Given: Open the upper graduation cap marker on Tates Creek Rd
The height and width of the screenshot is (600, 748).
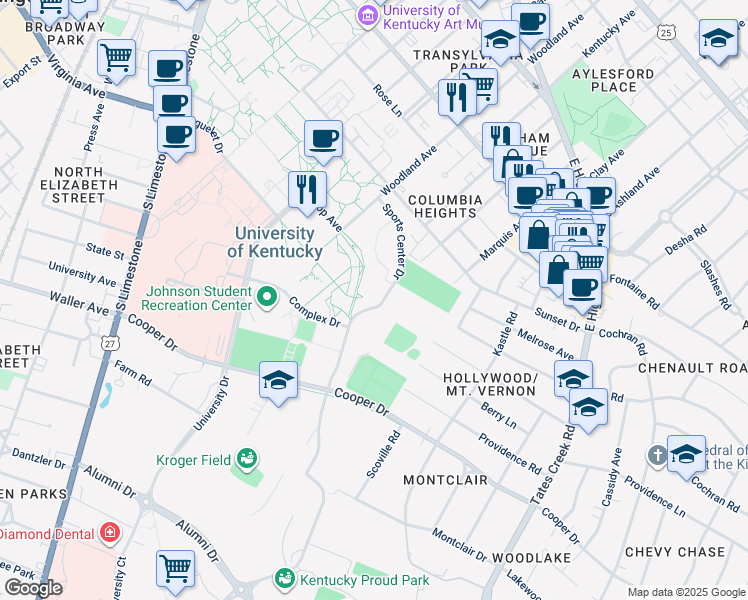Looking at the screenshot, I should [573, 380].
